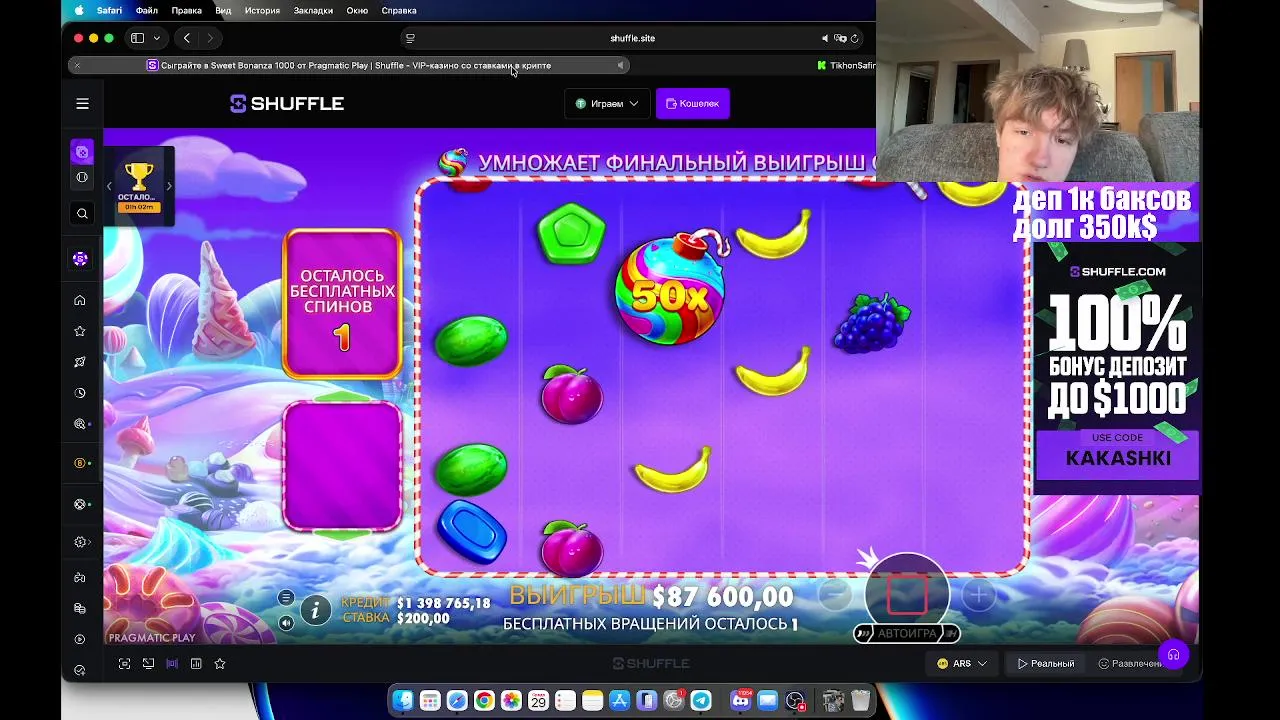Select the casino icon at sidebar top
1280x720 pixels.
82,152
